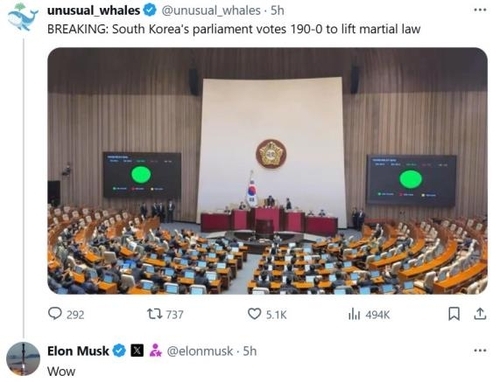Screen dimensions: 500x382
Task: Open the @unusual_whales handle link
Action: pyautogui.click(x=211, y=11)
